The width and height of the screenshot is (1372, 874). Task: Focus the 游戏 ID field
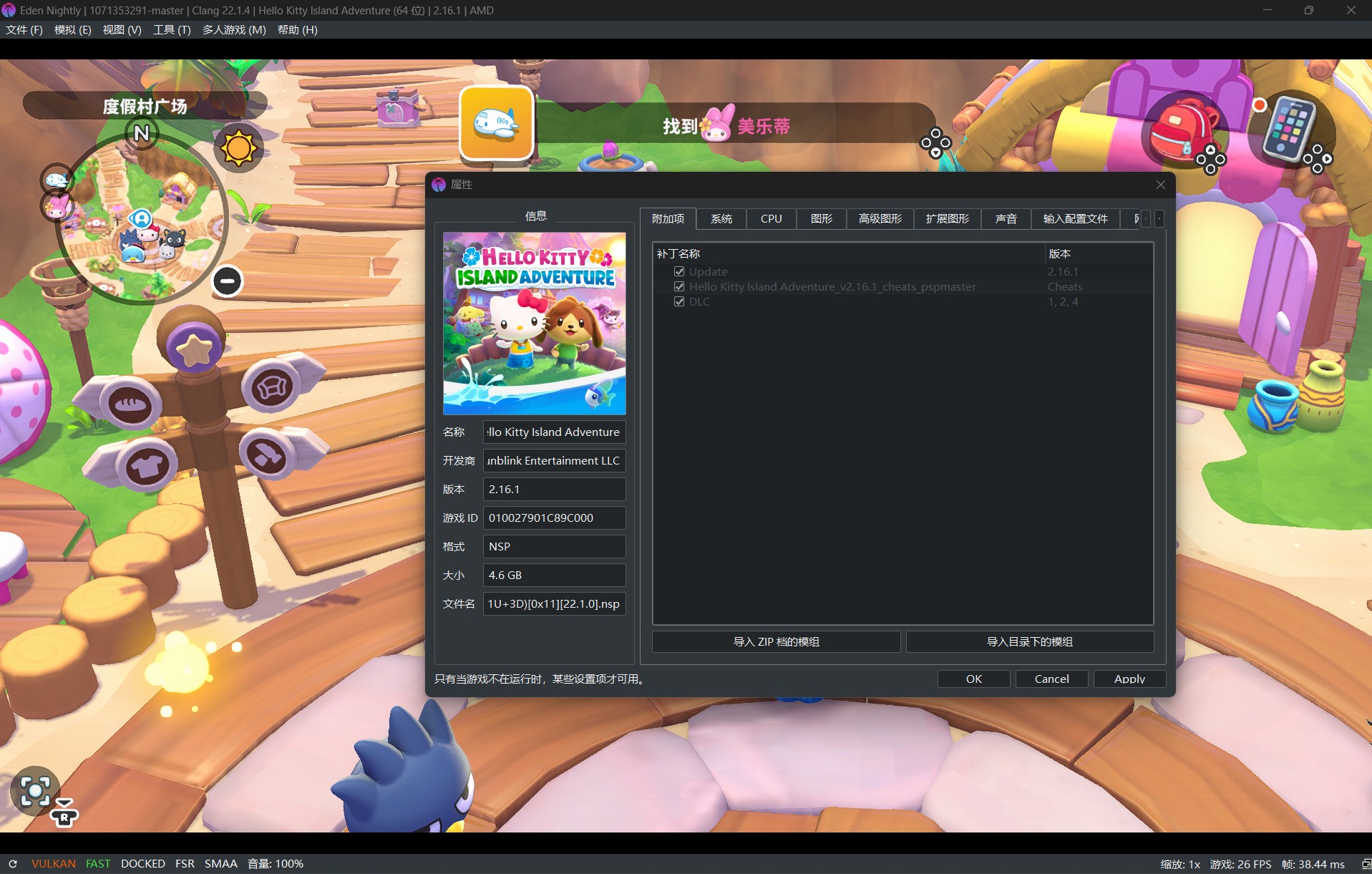click(x=554, y=518)
